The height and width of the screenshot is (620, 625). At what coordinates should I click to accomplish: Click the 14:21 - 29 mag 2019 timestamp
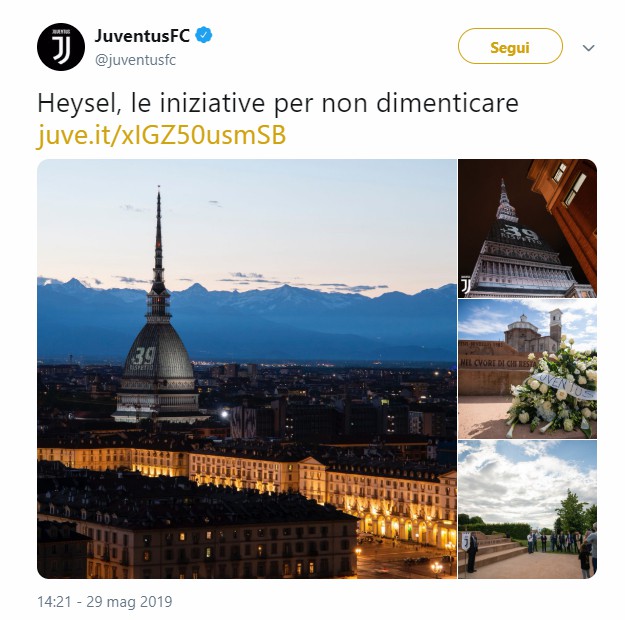click(105, 602)
